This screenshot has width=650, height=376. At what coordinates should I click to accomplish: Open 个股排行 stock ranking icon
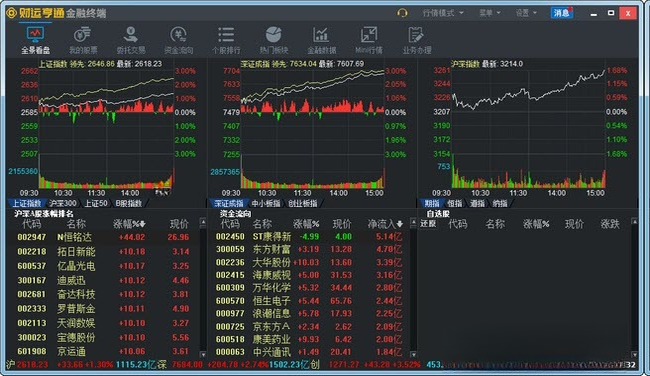[226, 40]
